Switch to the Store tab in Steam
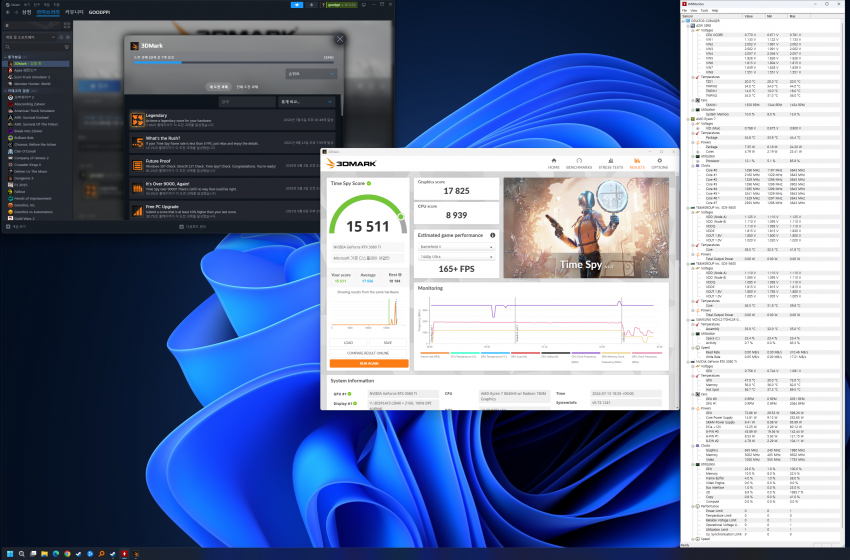This screenshot has width=850, height=560. click(x=27, y=12)
